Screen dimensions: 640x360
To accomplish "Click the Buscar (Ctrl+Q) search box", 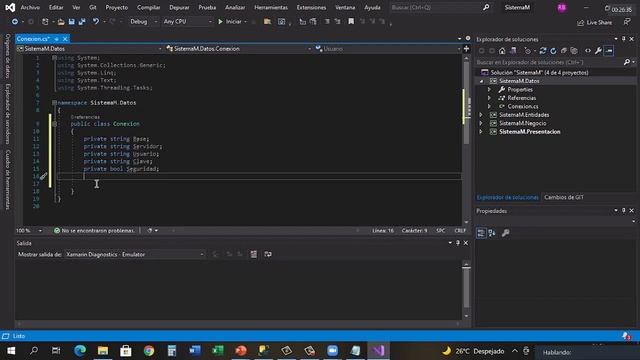I will pos(440,7).
